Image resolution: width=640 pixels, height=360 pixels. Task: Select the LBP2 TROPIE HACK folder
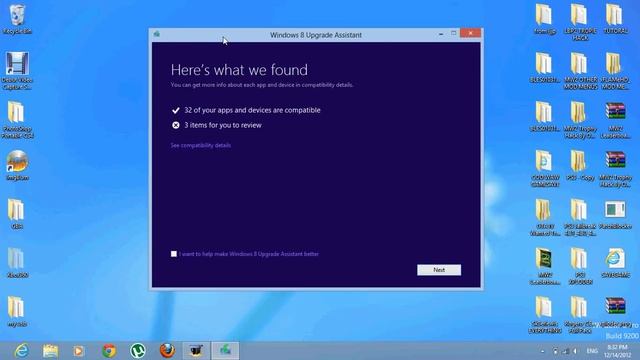[x=580, y=22]
